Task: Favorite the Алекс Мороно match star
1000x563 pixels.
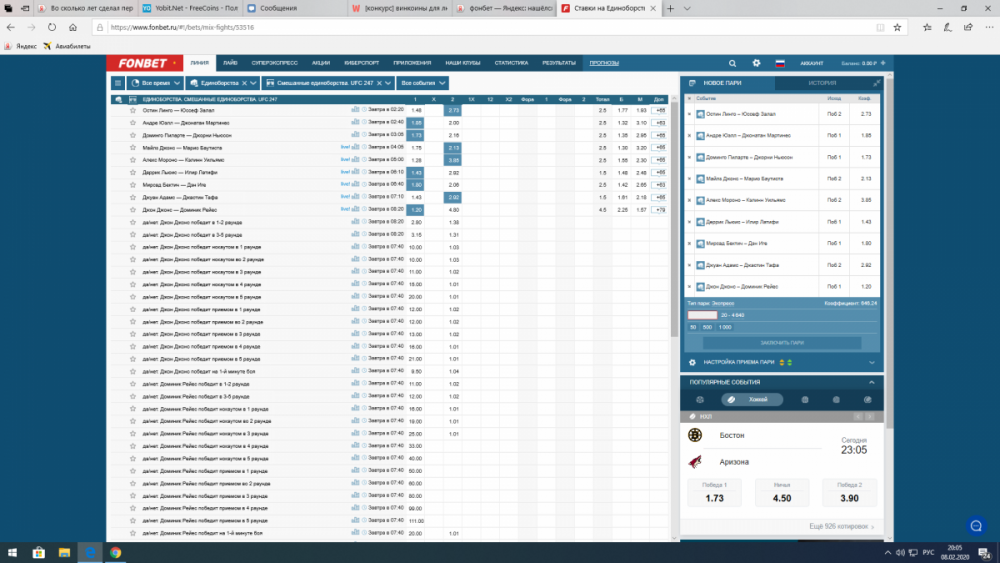Action: [x=133, y=160]
